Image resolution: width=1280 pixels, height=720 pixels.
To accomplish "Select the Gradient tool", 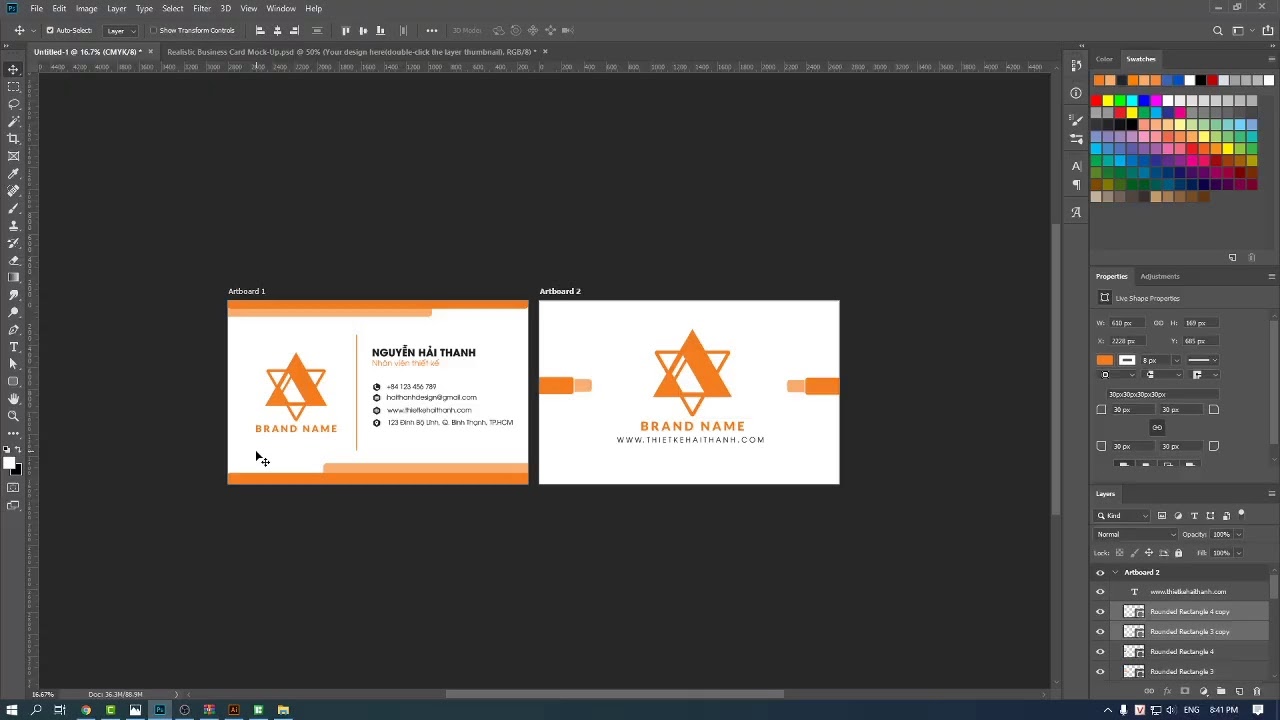I will (13, 277).
